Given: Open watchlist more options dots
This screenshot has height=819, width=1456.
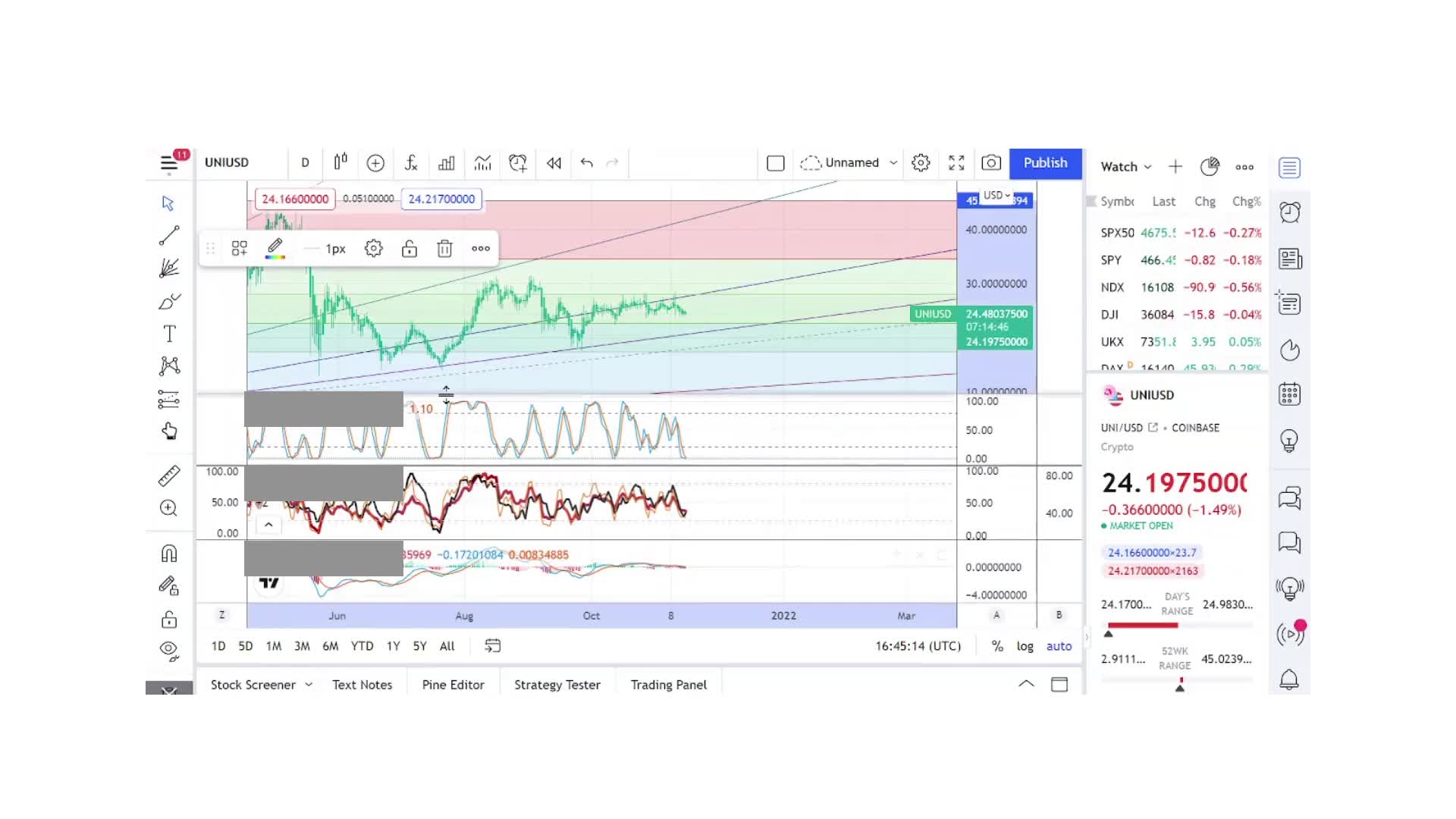Looking at the screenshot, I should click(1244, 167).
